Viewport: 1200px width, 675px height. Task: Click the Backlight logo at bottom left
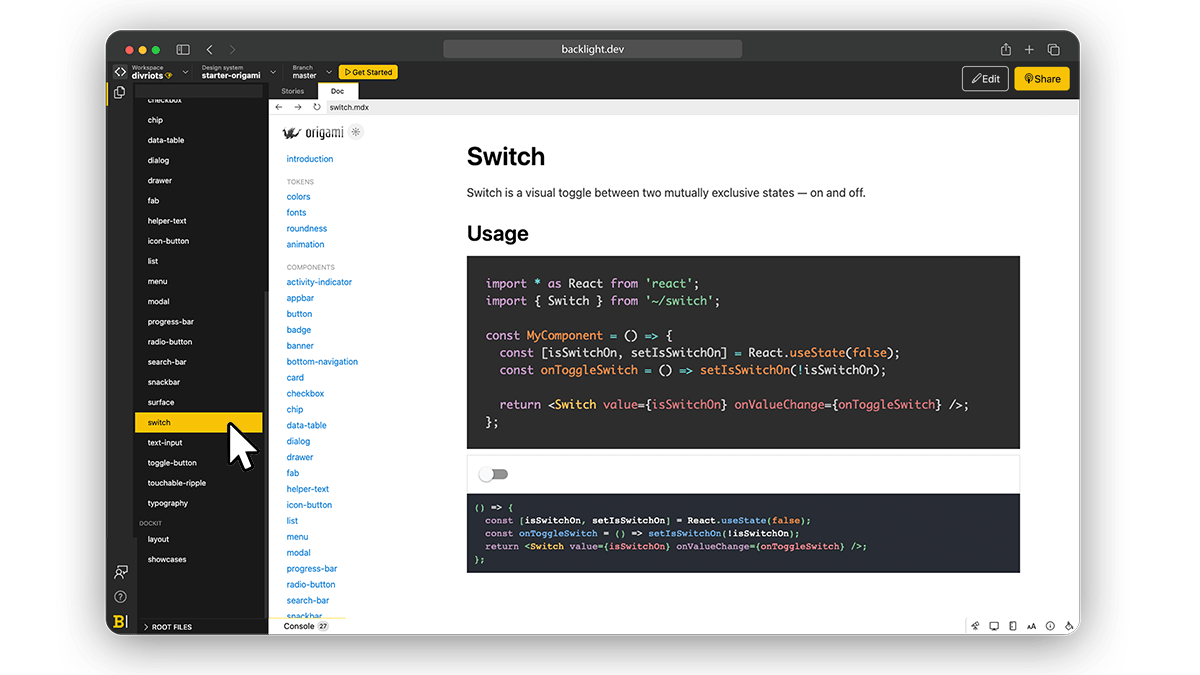coord(120,622)
